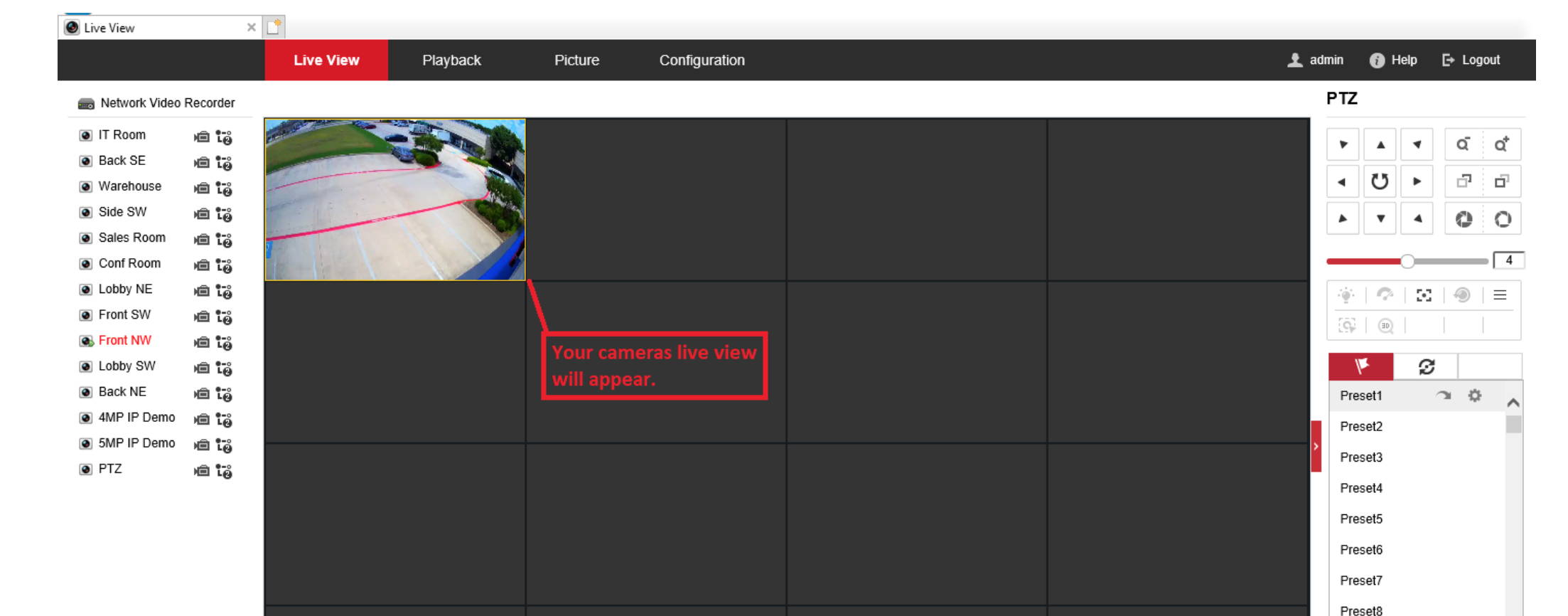
Task: Toggle recording for IT Room camera
Action: 202,137
